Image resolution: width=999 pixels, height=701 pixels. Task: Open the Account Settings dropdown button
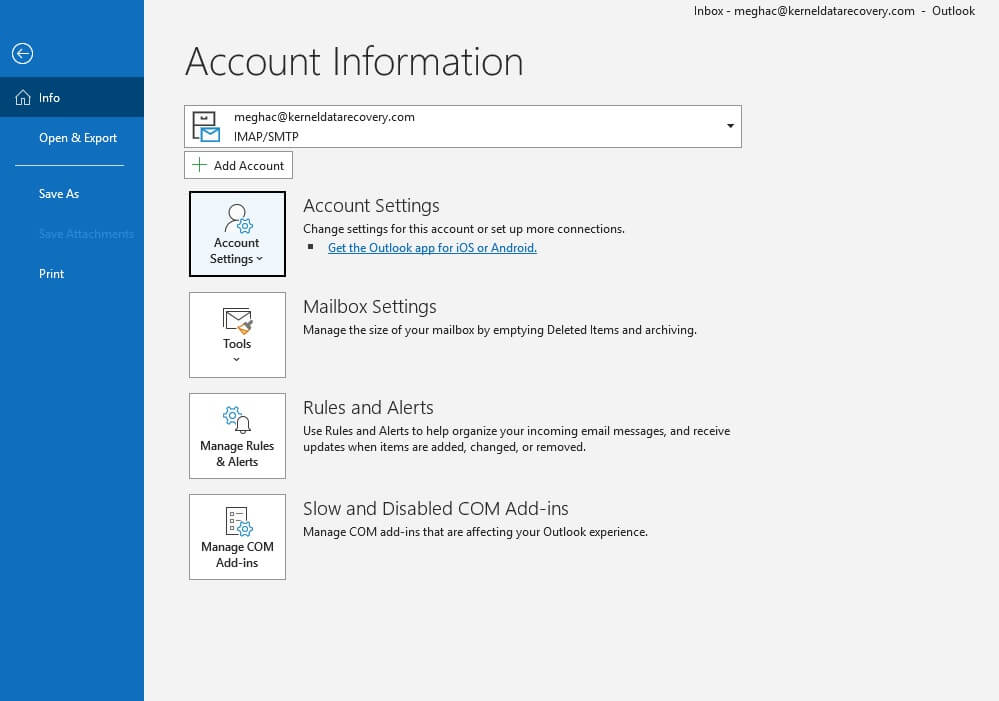pyautogui.click(x=237, y=234)
